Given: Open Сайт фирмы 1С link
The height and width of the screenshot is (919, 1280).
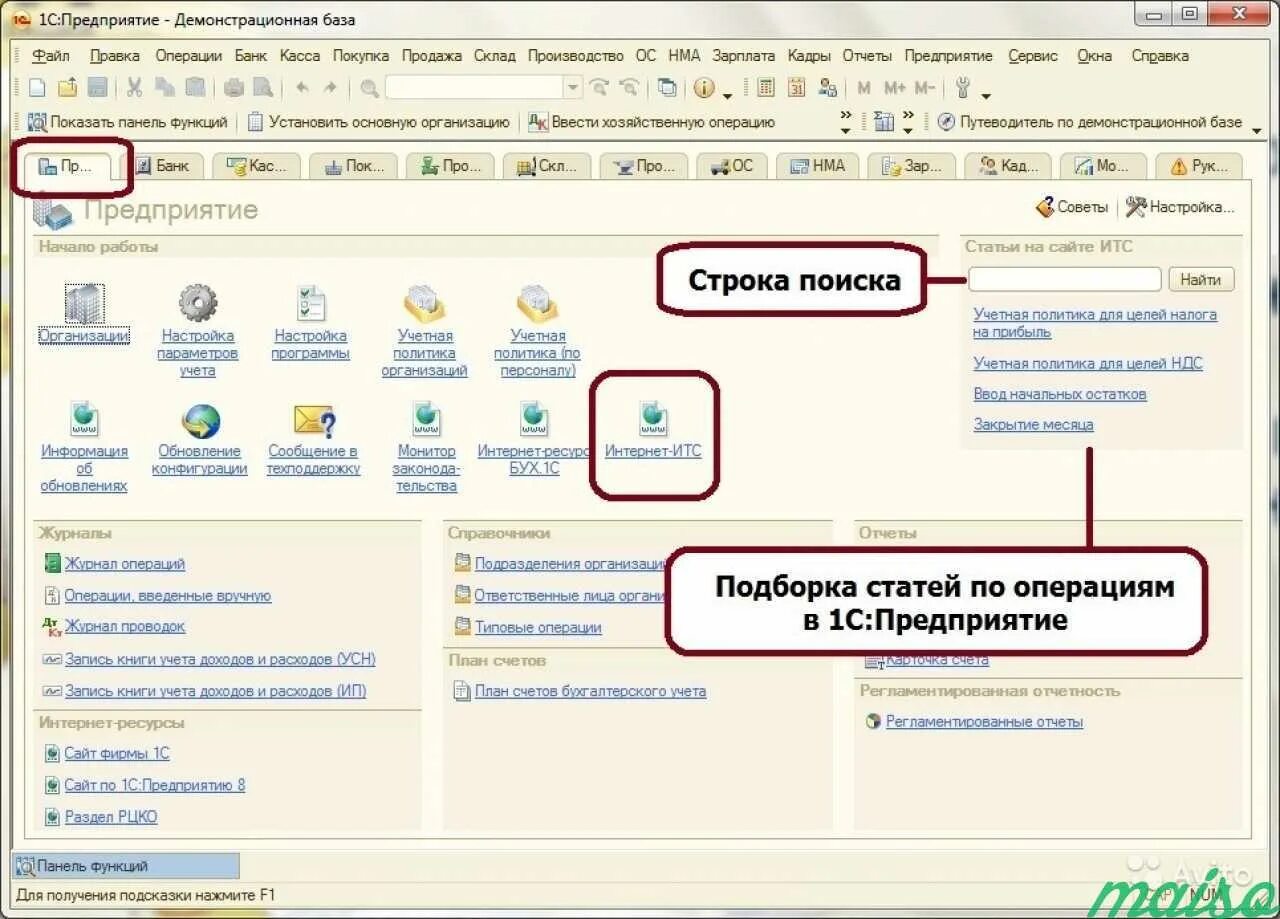Looking at the screenshot, I should (x=117, y=753).
